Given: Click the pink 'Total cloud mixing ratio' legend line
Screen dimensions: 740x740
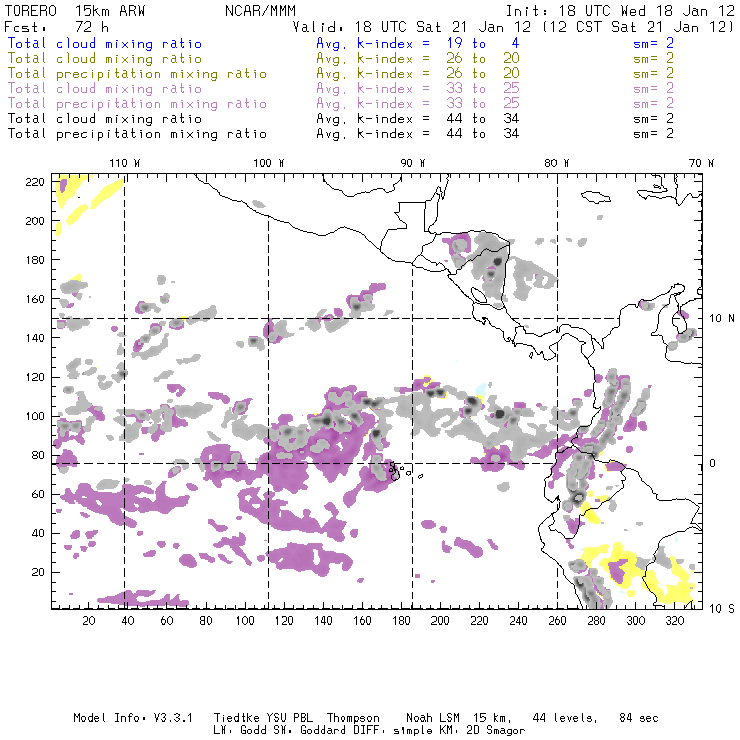Looking at the screenshot, I should (x=105, y=89).
